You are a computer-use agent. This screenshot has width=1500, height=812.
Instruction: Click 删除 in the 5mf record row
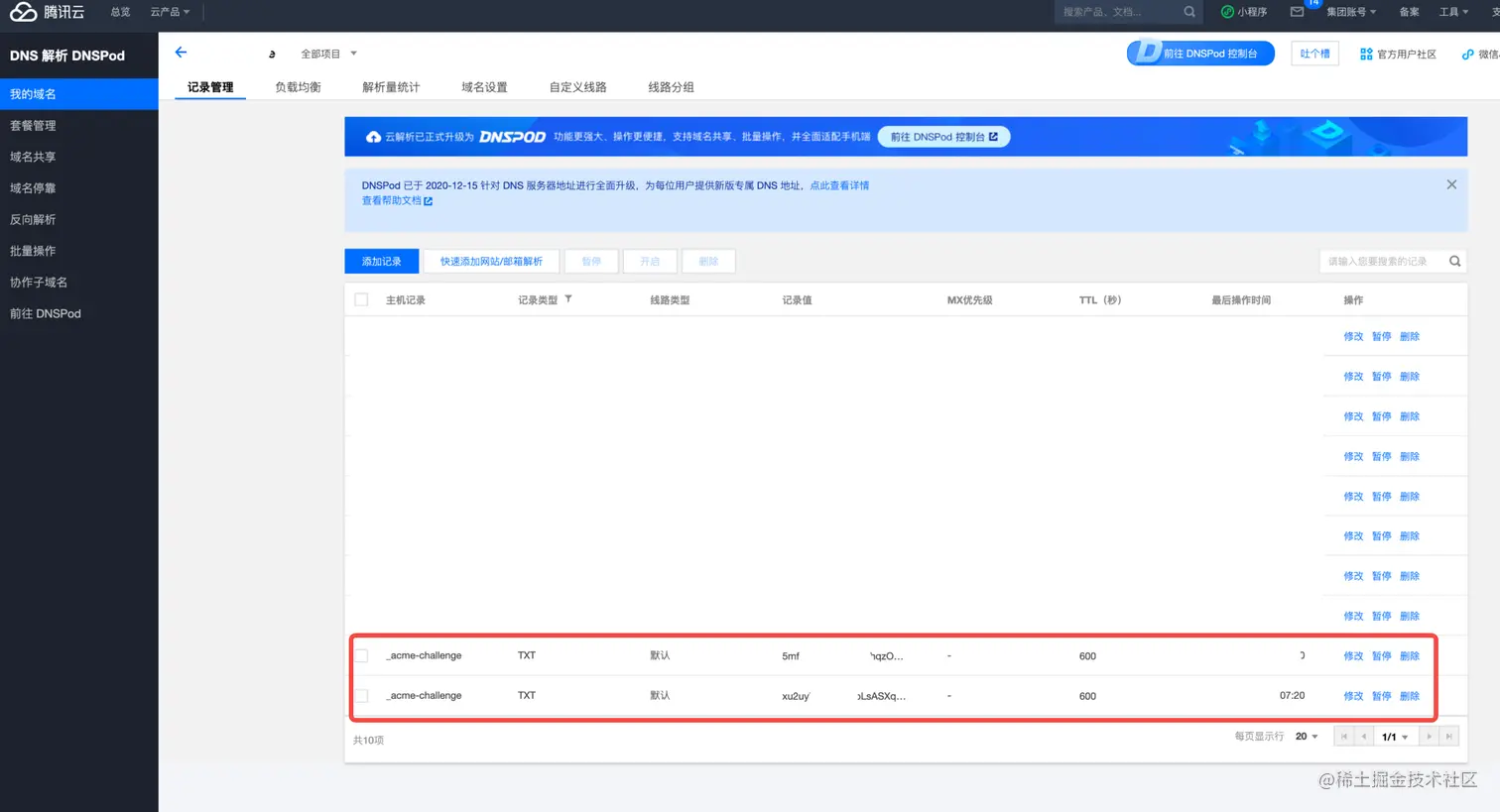(x=1410, y=656)
